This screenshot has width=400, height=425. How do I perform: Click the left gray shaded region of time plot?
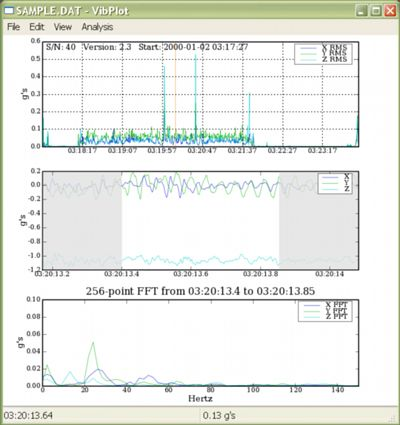[82, 220]
